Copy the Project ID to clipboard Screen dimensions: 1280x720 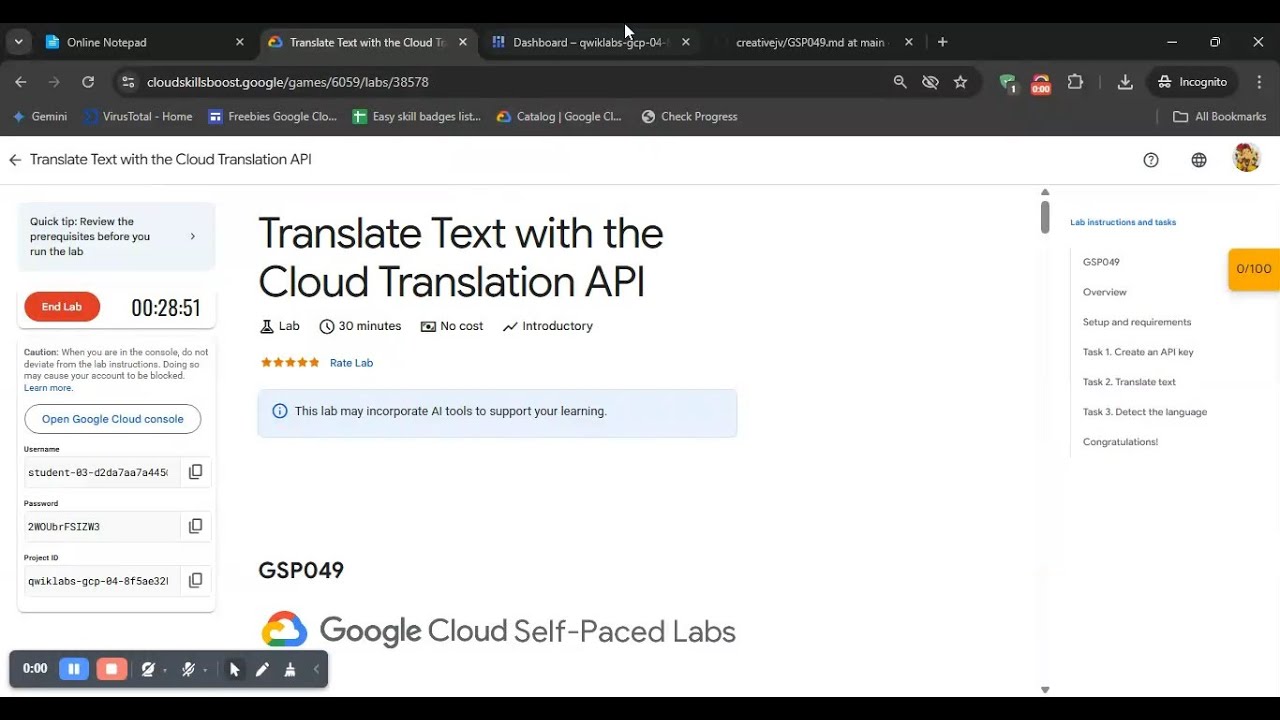click(x=196, y=580)
